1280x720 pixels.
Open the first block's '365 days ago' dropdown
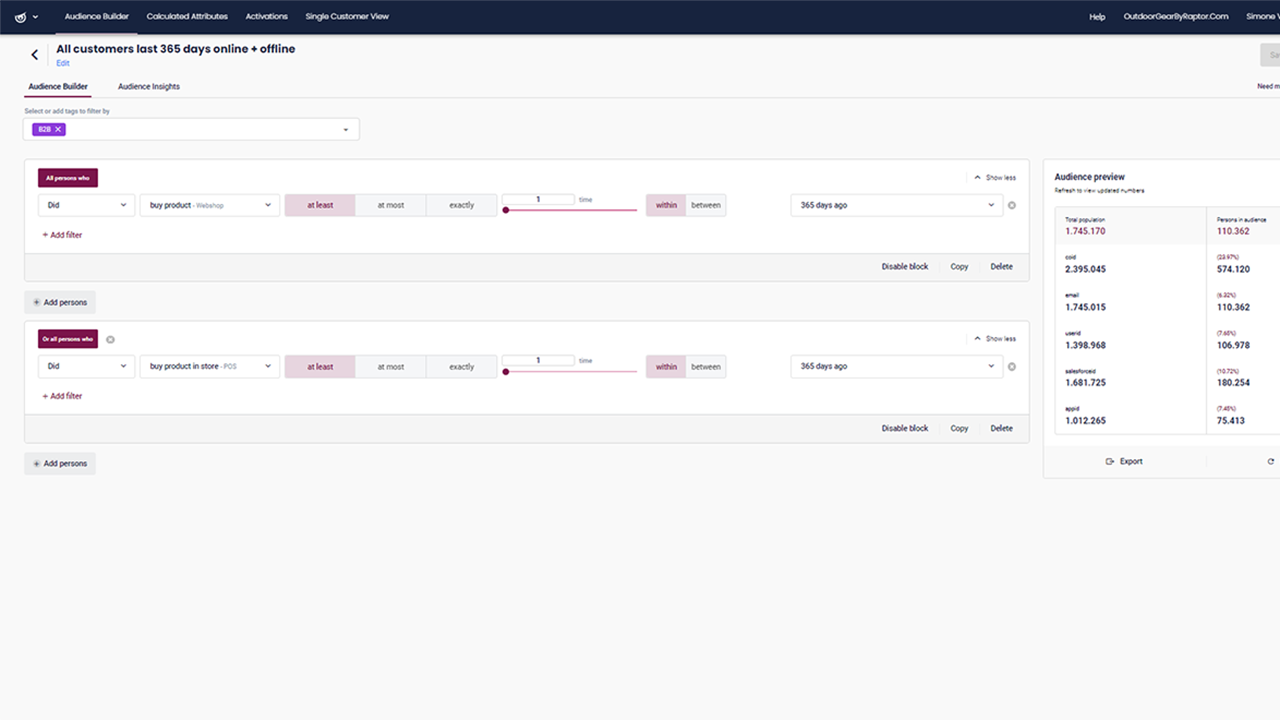click(x=896, y=205)
